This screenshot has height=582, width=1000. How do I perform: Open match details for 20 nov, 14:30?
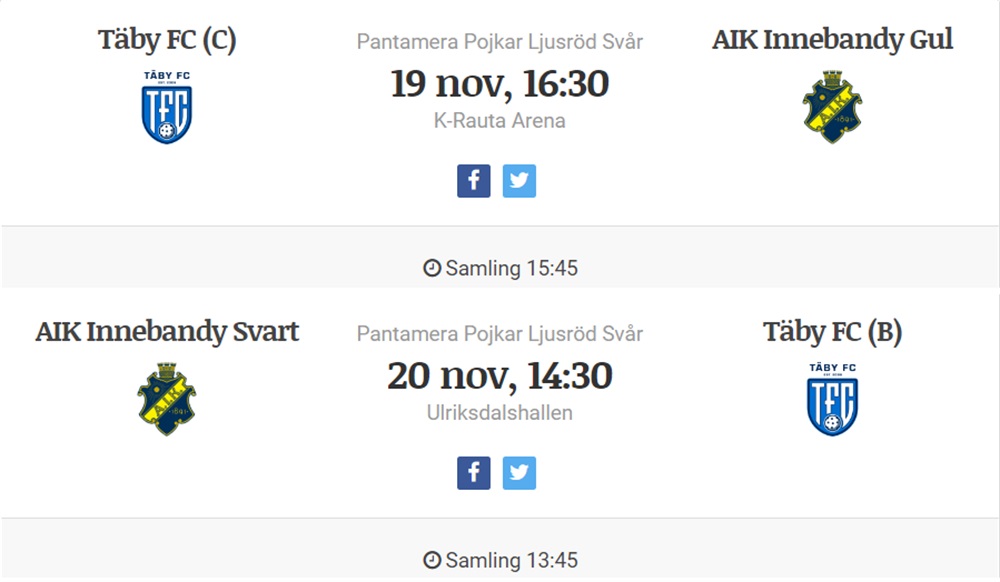click(500, 375)
